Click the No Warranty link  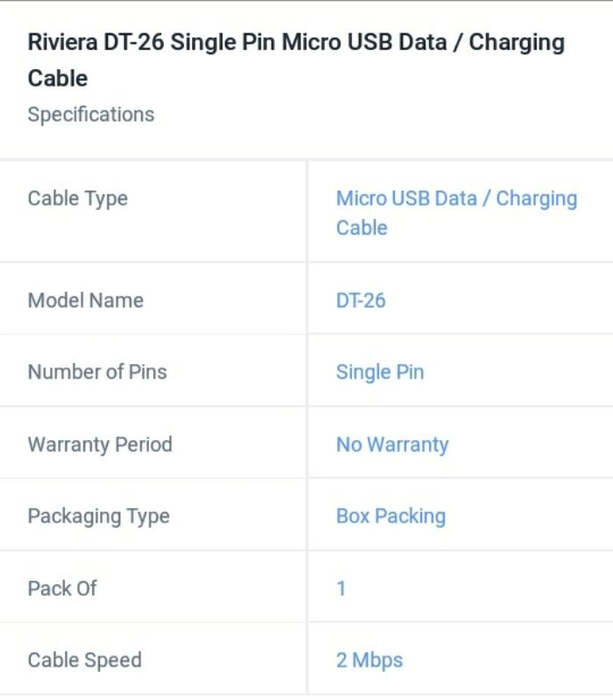(x=392, y=445)
